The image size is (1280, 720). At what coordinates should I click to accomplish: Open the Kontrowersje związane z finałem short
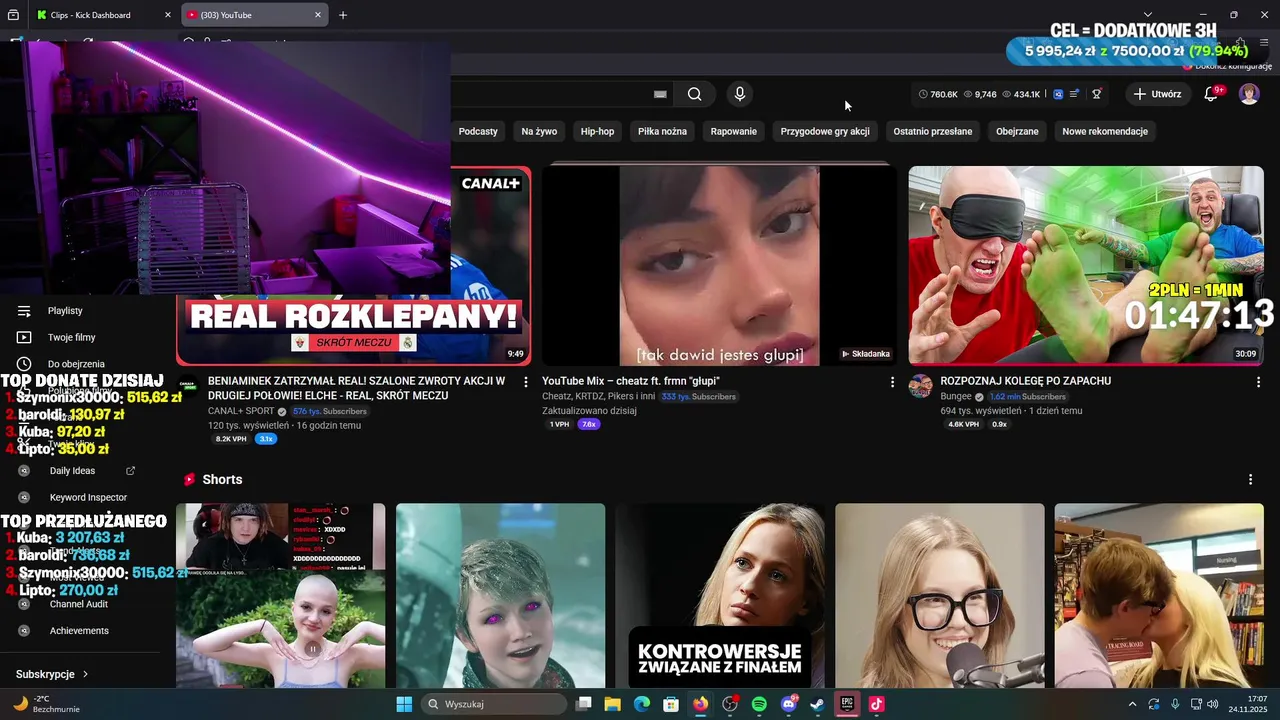click(720, 595)
